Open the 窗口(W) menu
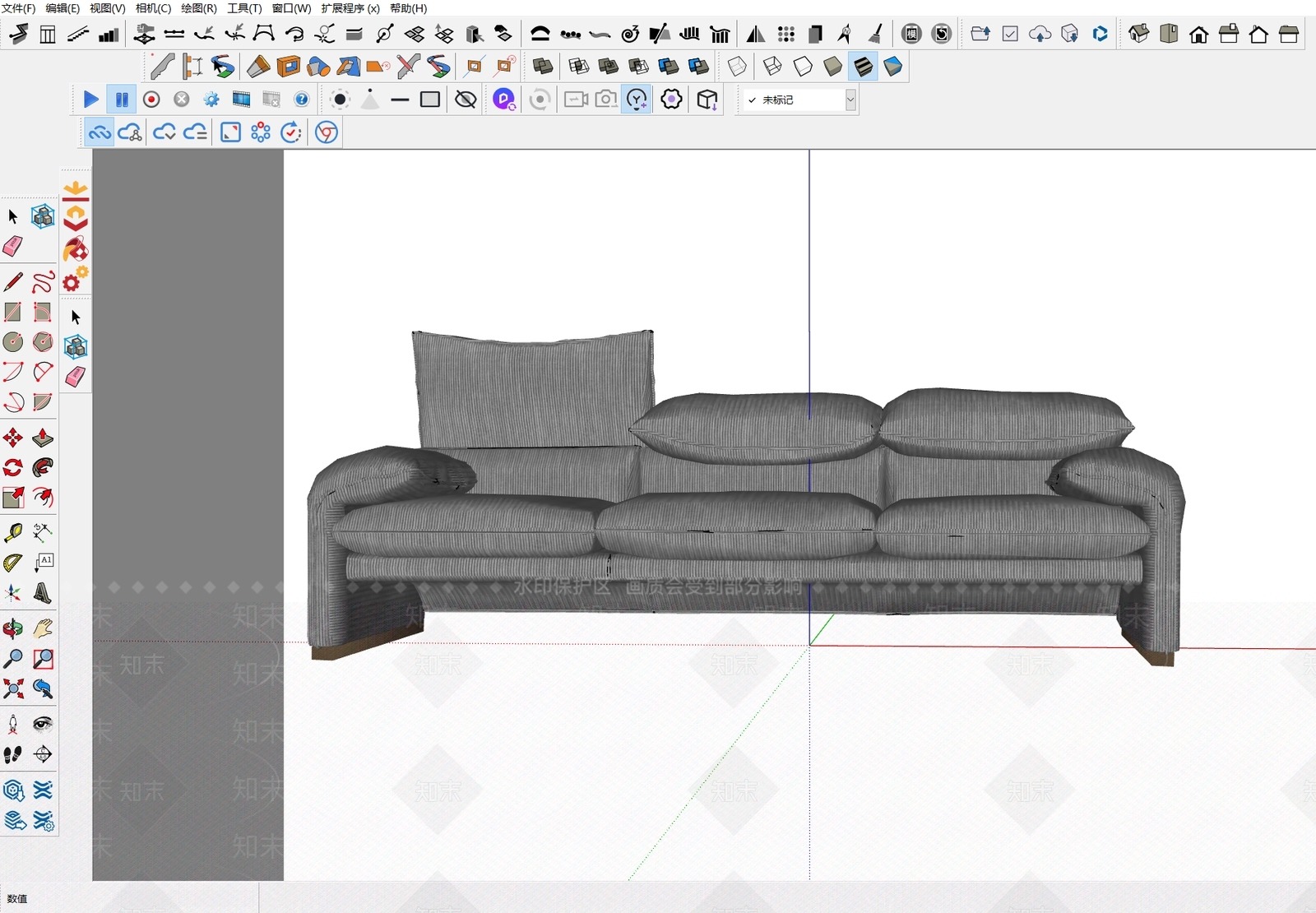This screenshot has height=913, width=1316. point(291,8)
